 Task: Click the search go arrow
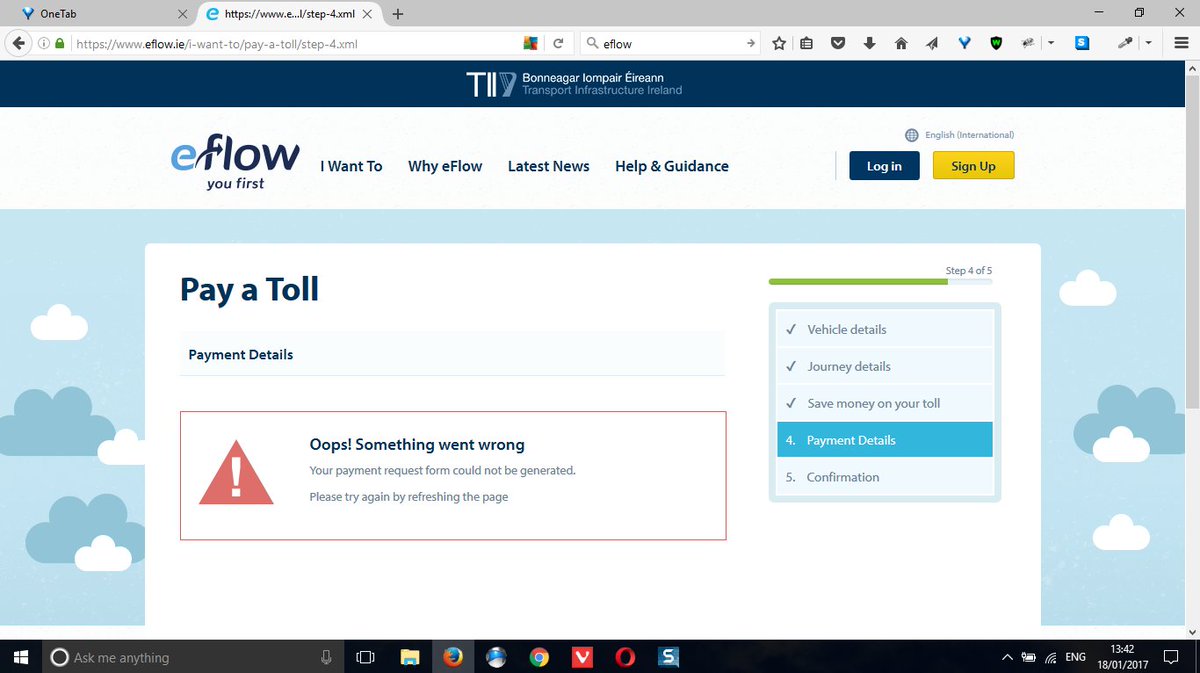coord(751,44)
